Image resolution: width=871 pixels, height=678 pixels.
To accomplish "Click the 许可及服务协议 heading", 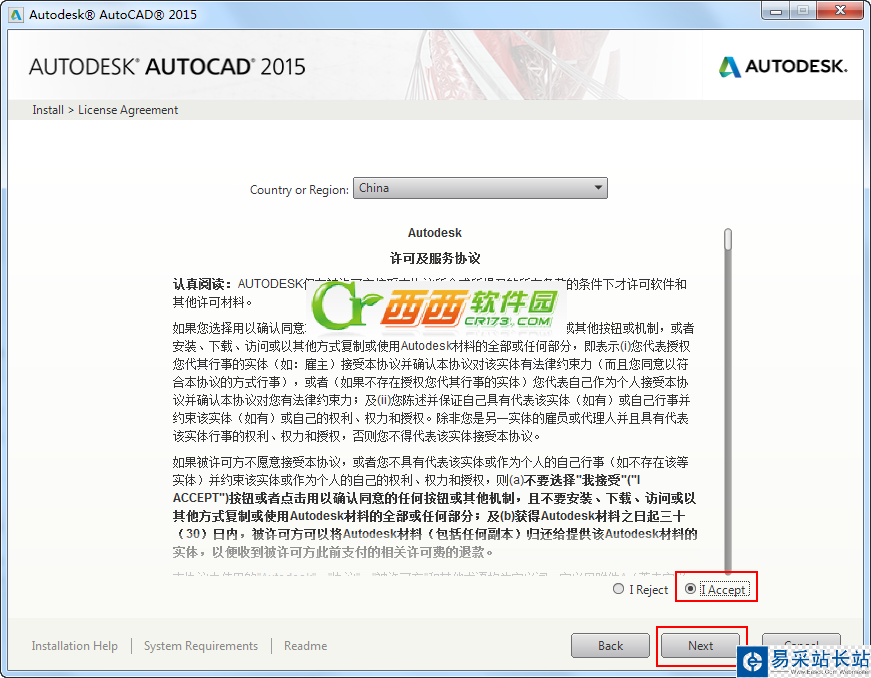I will pyautogui.click(x=435, y=258).
